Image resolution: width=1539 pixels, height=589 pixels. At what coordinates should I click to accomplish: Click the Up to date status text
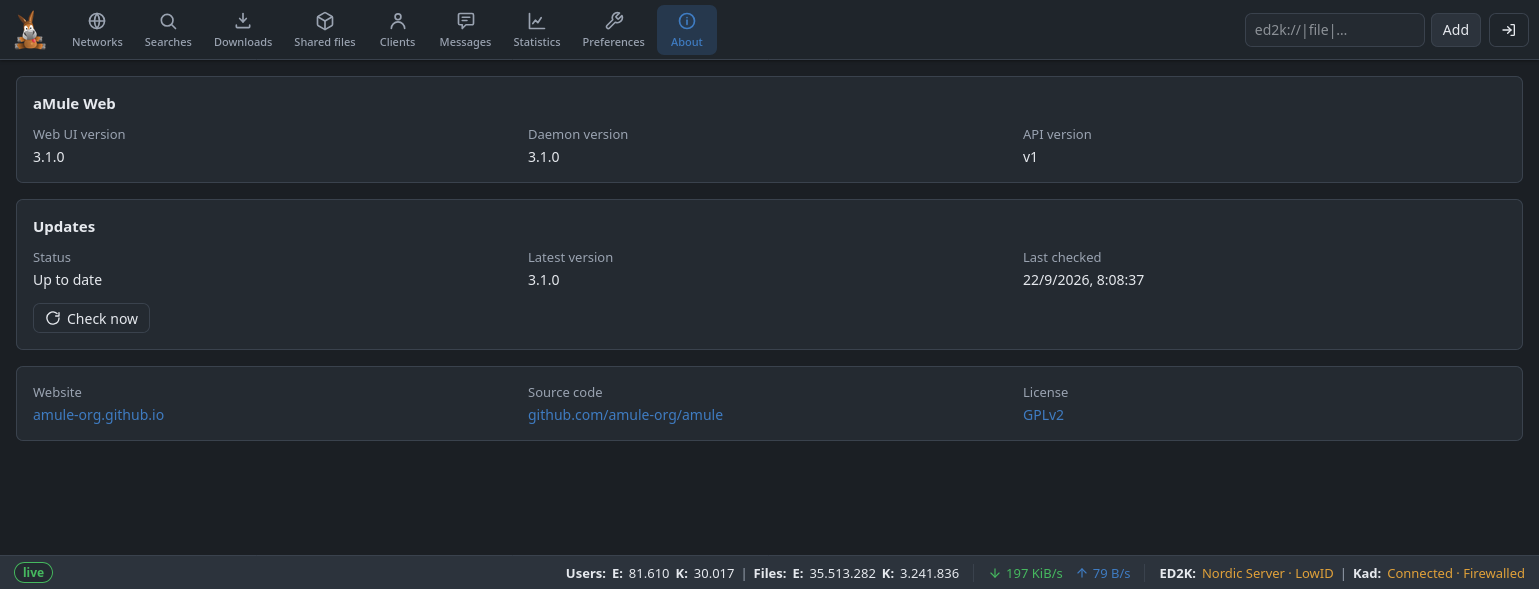click(67, 280)
